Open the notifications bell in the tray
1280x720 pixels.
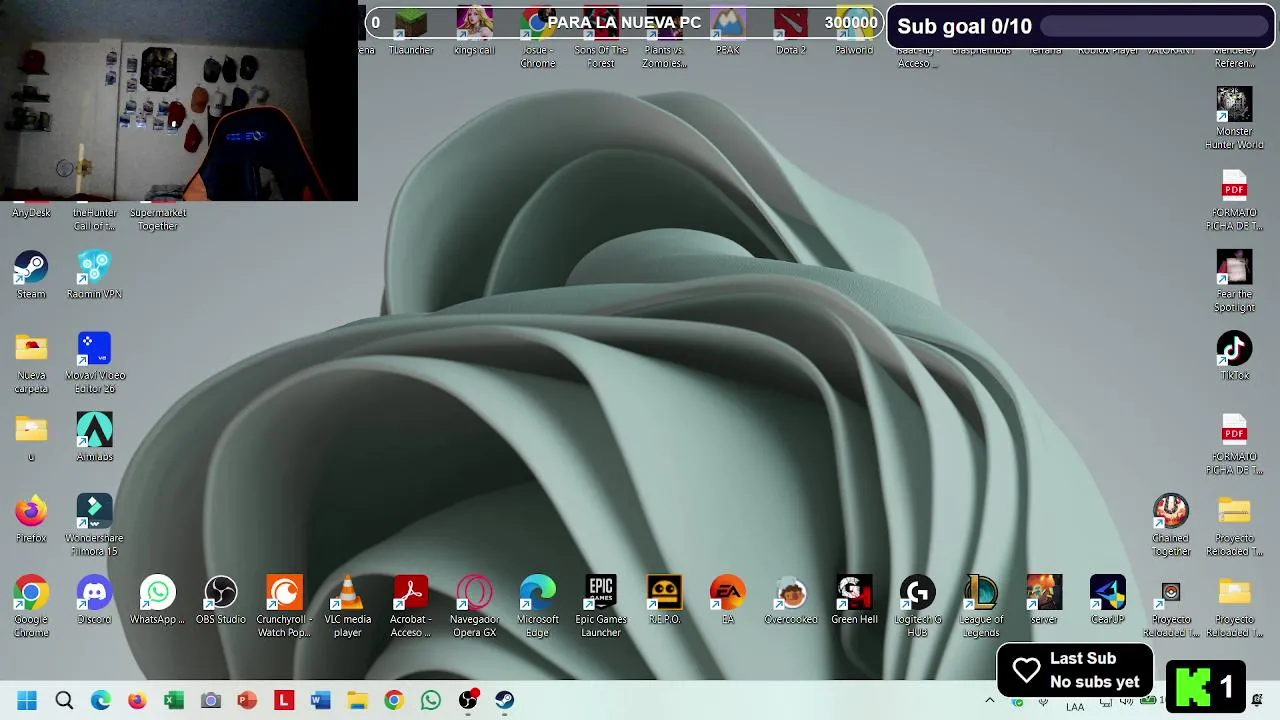click(1257, 700)
